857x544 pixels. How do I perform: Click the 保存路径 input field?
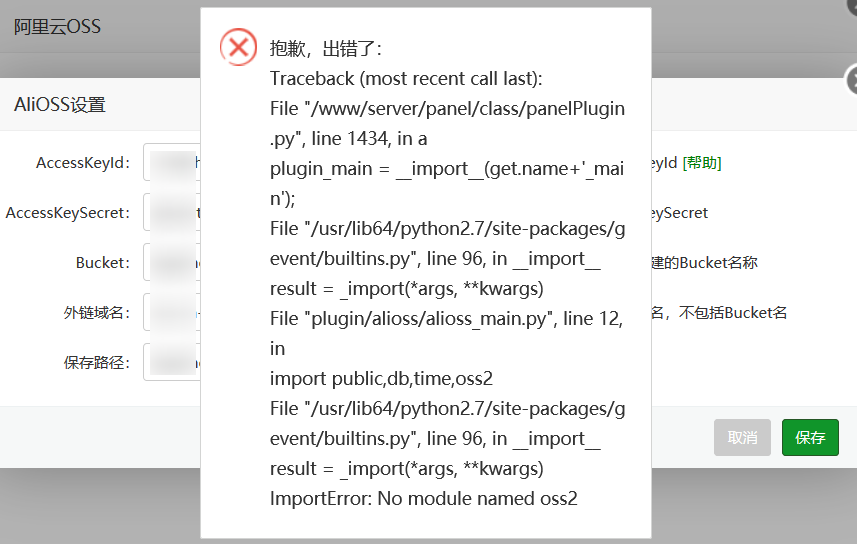[x=172, y=362]
